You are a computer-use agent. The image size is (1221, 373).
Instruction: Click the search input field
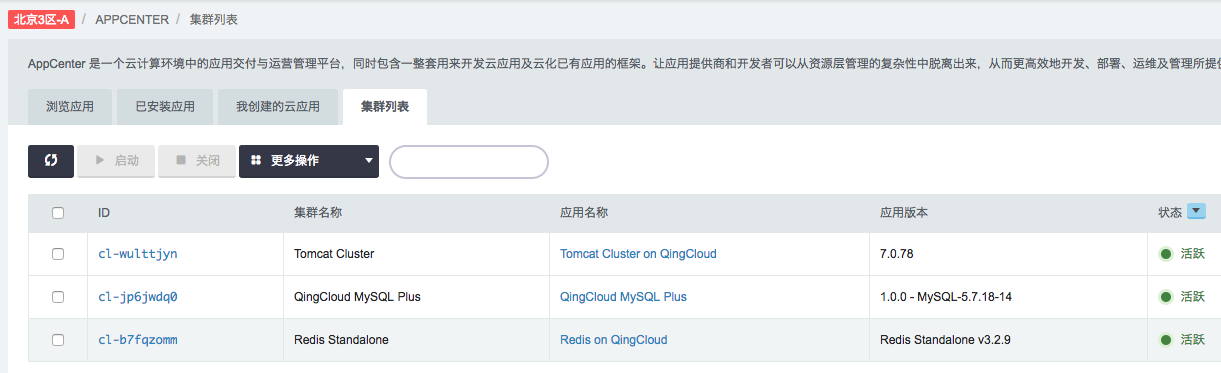(469, 161)
